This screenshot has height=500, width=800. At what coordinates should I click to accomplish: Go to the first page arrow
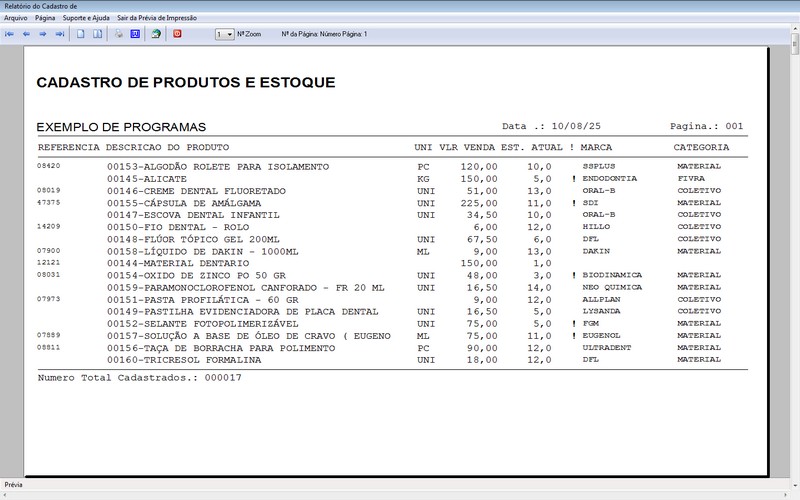click(10, 34)
